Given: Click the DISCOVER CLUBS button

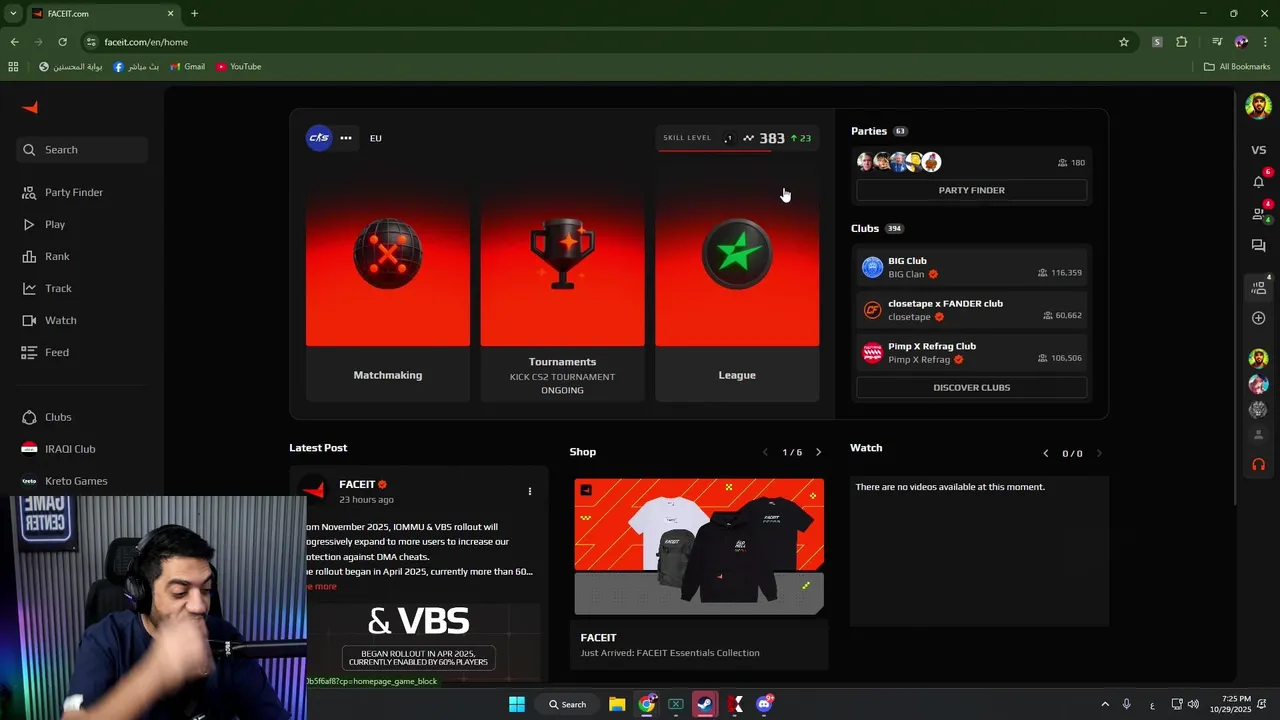Looking at the screenshot, I should click(972, 387).
